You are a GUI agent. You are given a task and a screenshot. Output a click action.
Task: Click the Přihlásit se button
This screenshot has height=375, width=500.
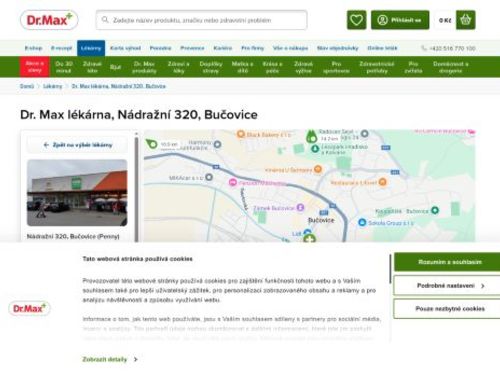click(400, 20)
